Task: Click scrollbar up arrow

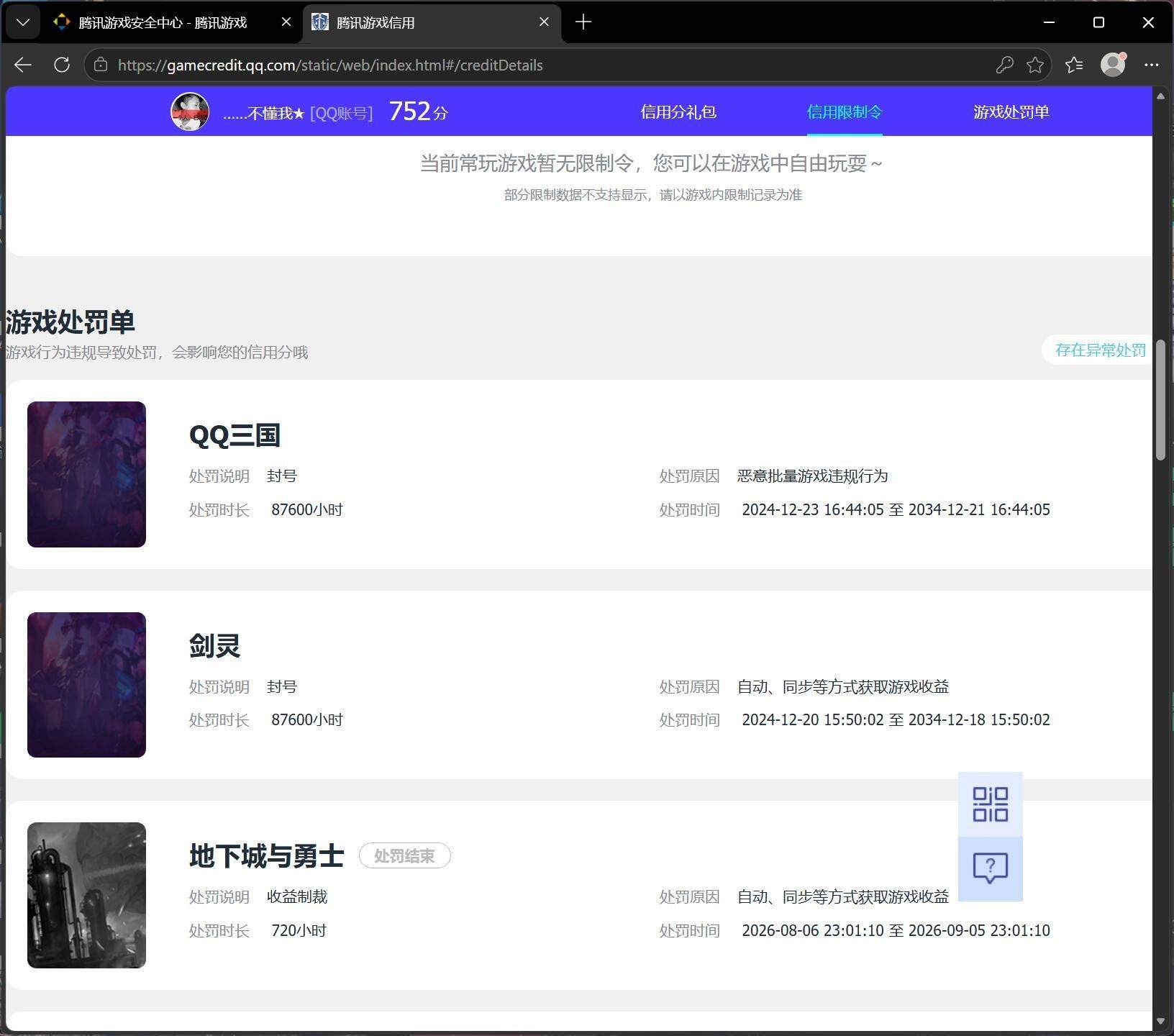Action: click(1160, 95)
